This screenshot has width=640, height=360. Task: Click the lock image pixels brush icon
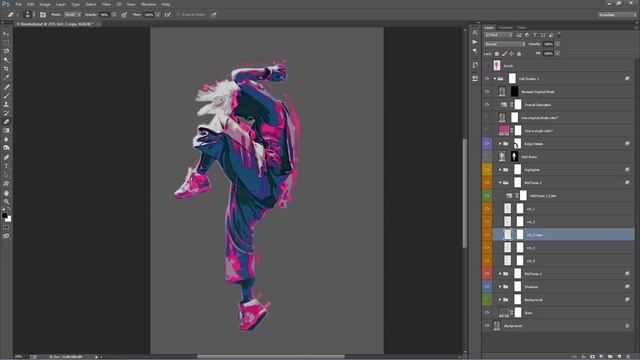(x=504, y=53)
